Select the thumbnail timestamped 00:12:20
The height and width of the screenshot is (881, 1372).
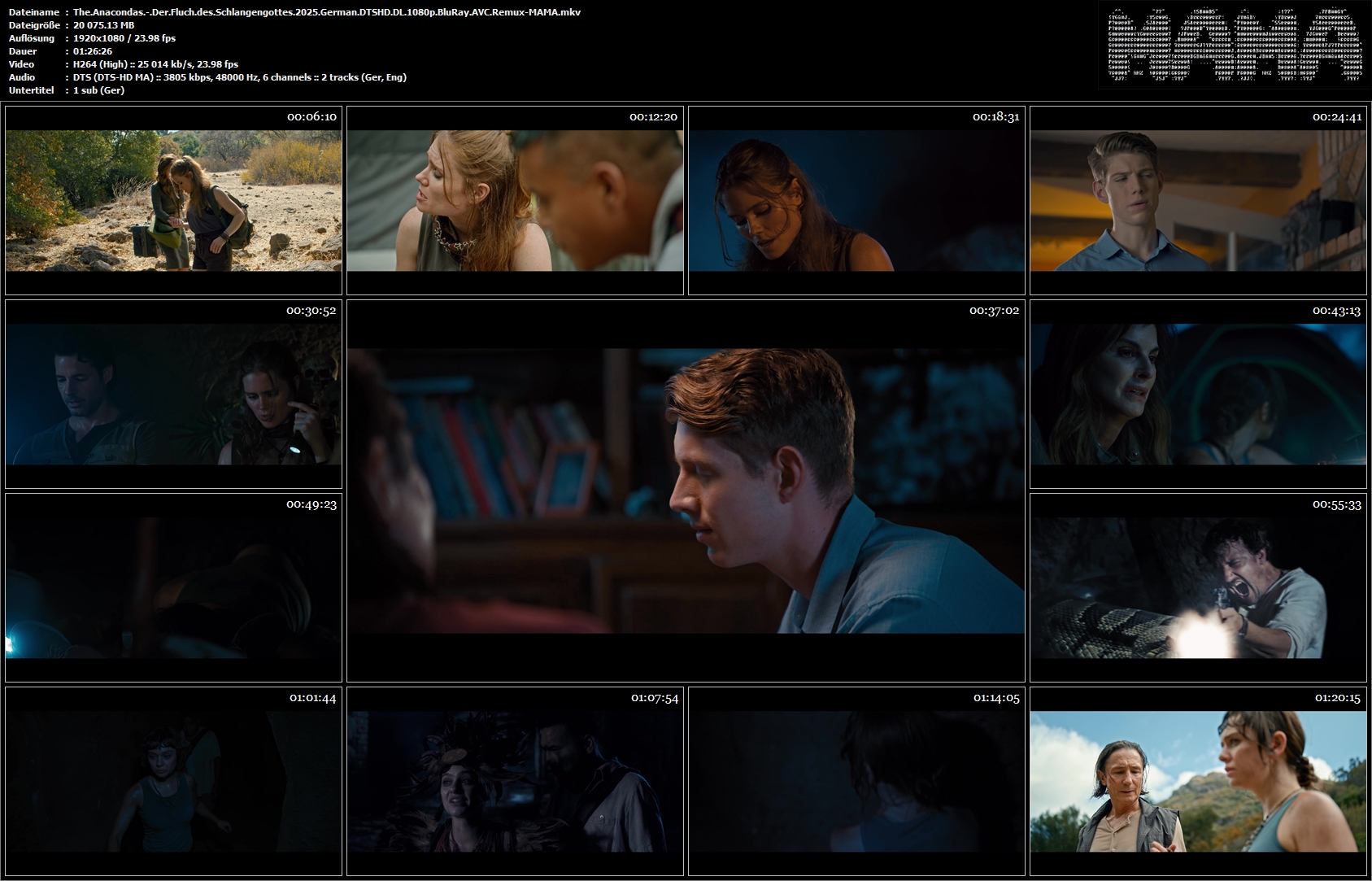pos(515,200)
